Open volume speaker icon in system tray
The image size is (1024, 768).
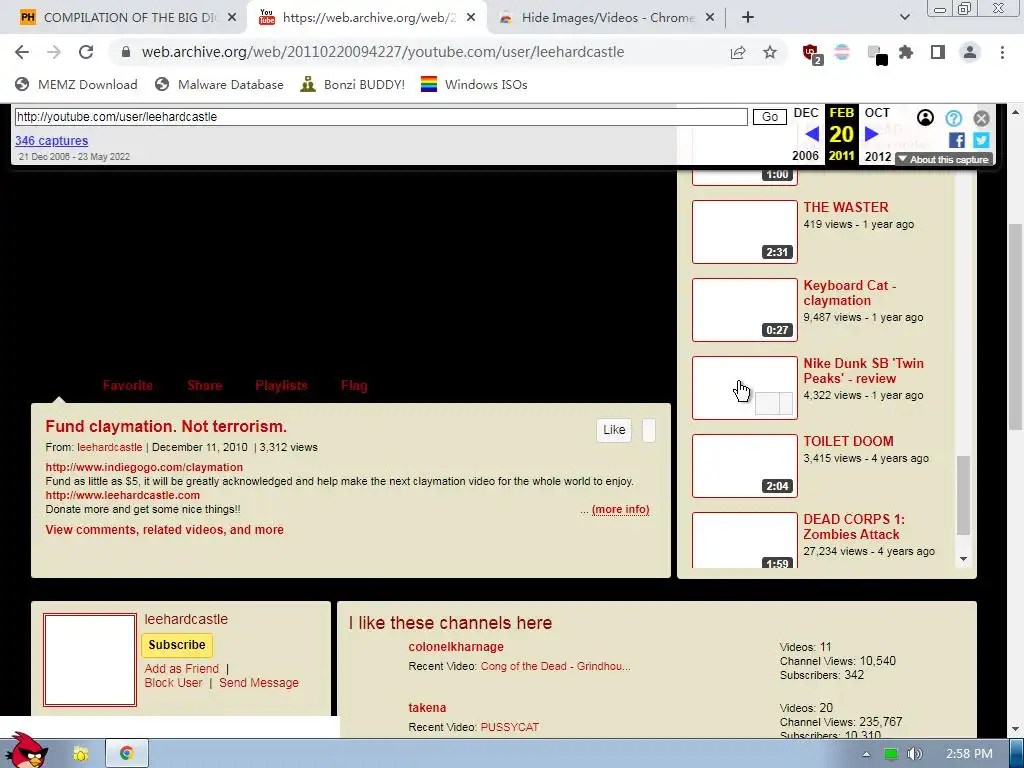(915, 754)
